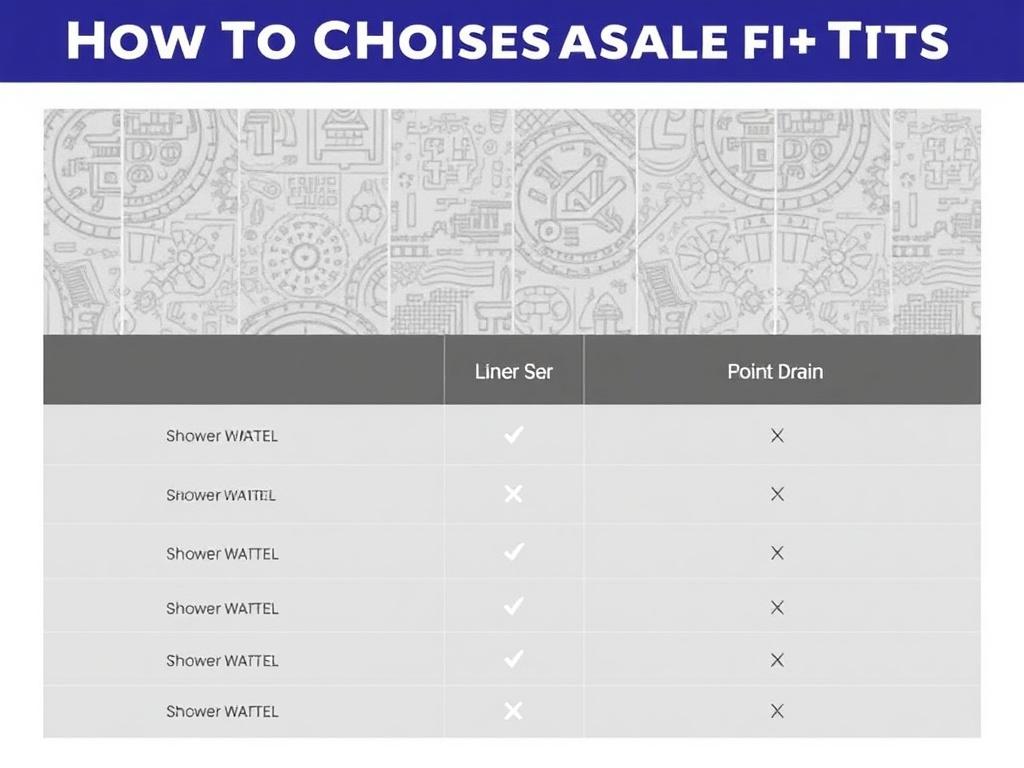Open the leftmost pattern image panel
The image size is (1024, 768).
point(82,222)
